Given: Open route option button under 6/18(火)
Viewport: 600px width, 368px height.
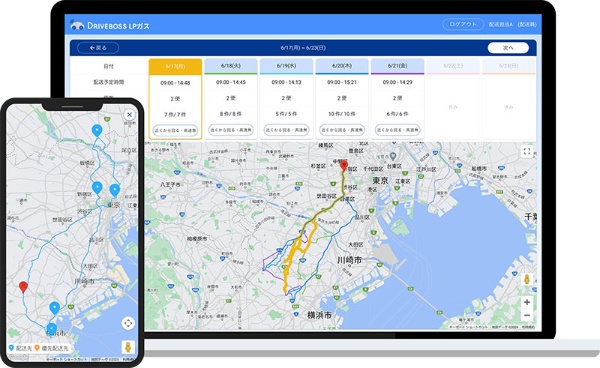Looking at the screenshot, I should coord(231,130).
